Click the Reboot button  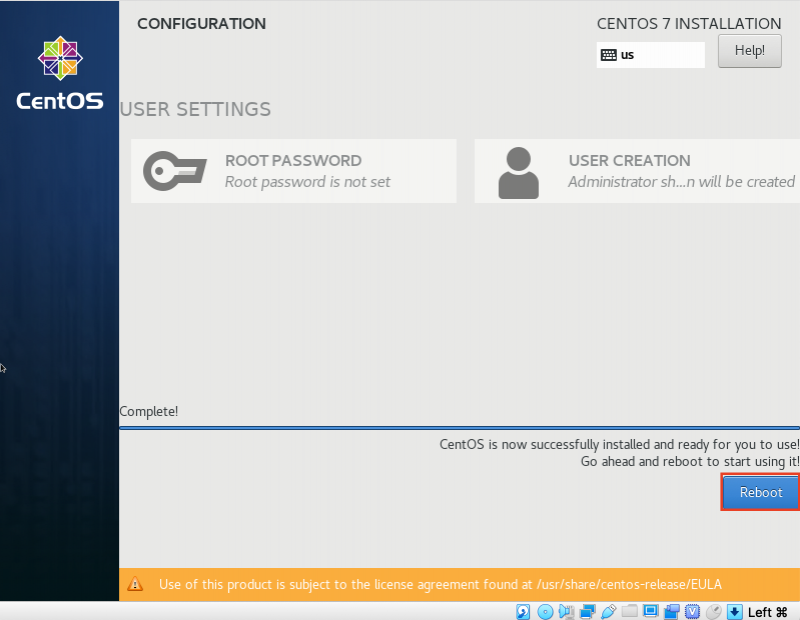(760, 492)
